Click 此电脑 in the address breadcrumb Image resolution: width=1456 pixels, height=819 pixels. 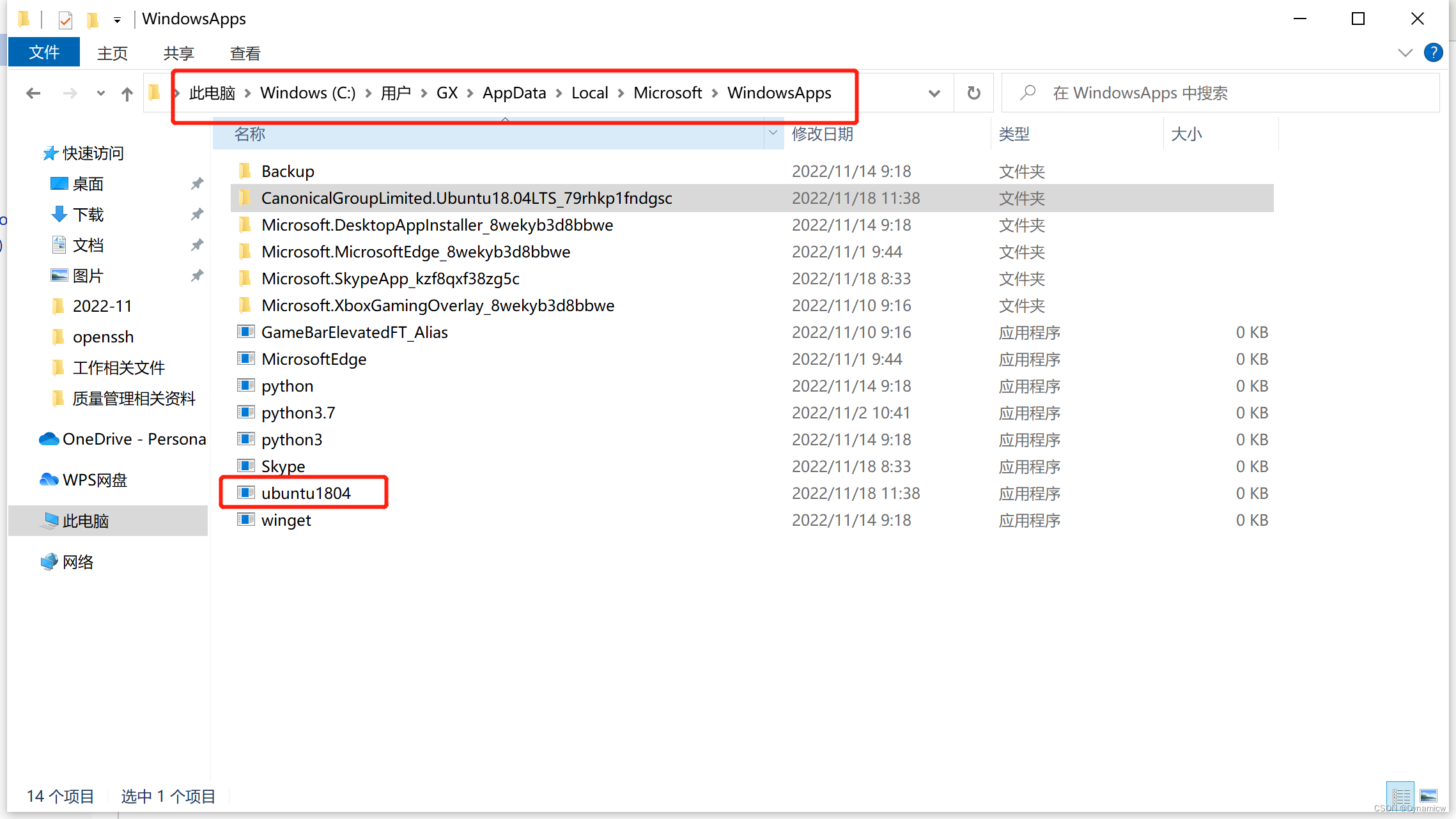click(212, 93)
